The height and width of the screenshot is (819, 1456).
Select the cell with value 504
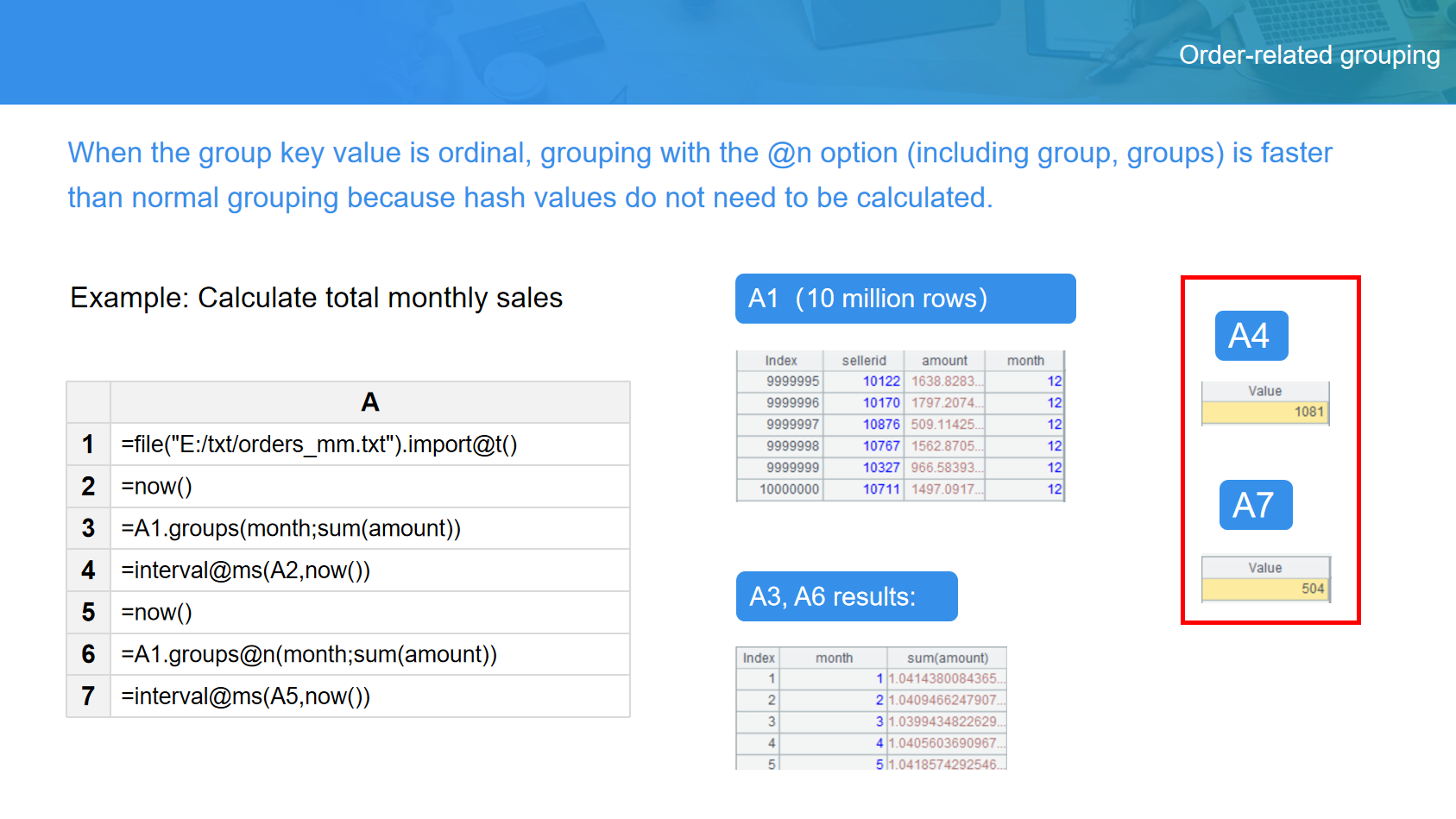pyautogui.click(x=1265, y=589)
